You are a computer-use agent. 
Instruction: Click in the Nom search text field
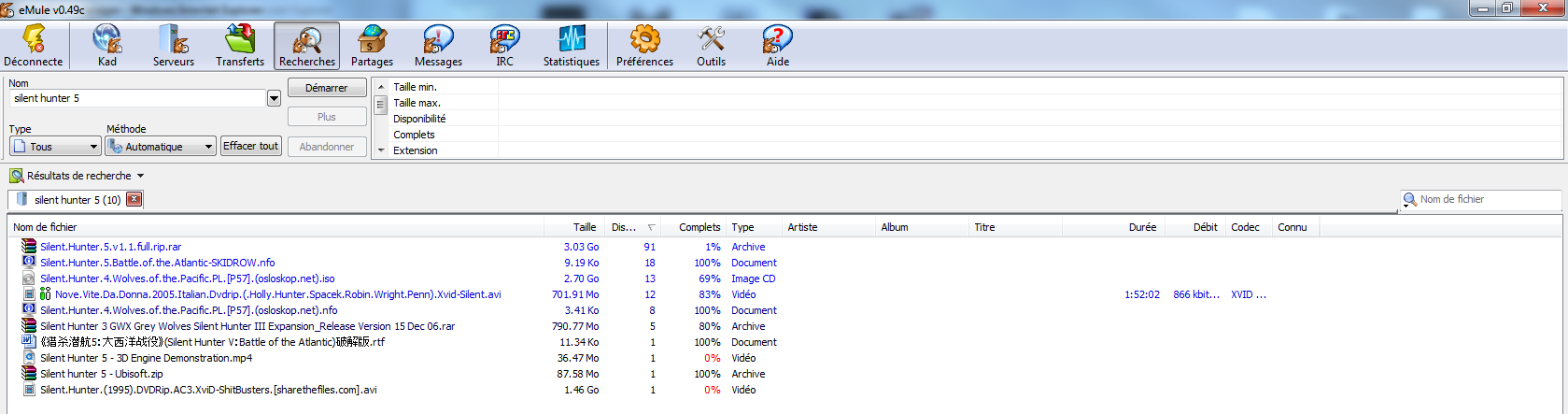[x=138, y=98]
